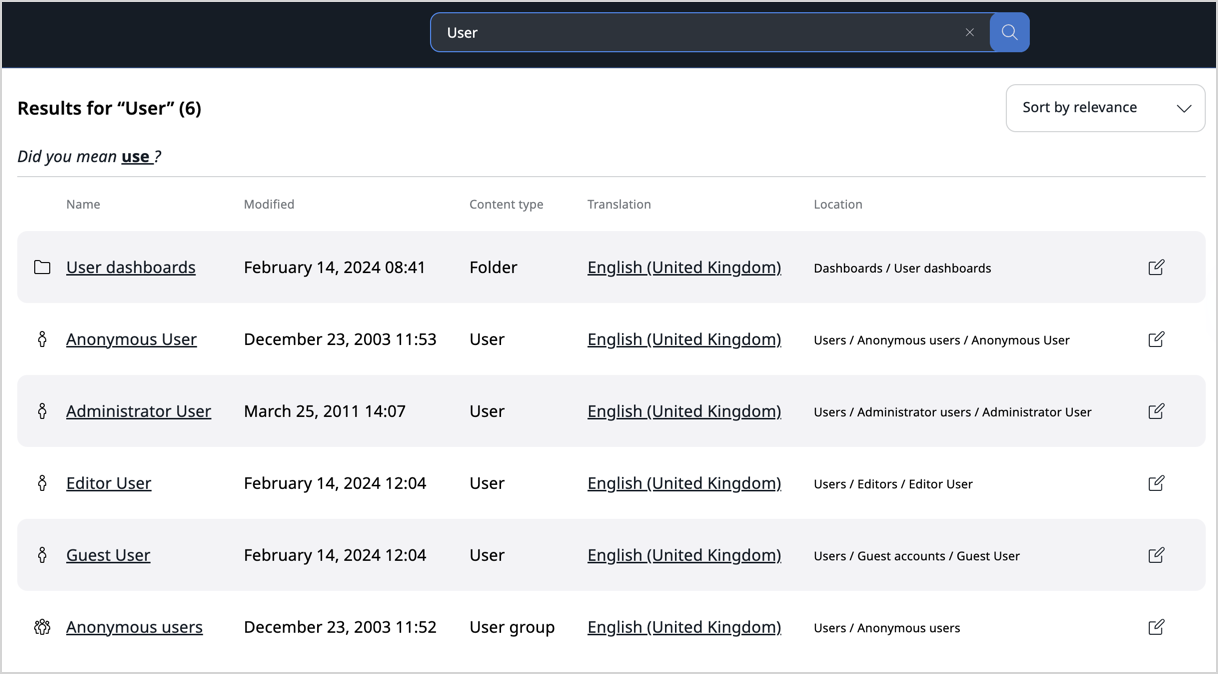The width and height of the screenshot is (1218, 674).
Task: Clear the search field with X icon
Action: point(969,32)
